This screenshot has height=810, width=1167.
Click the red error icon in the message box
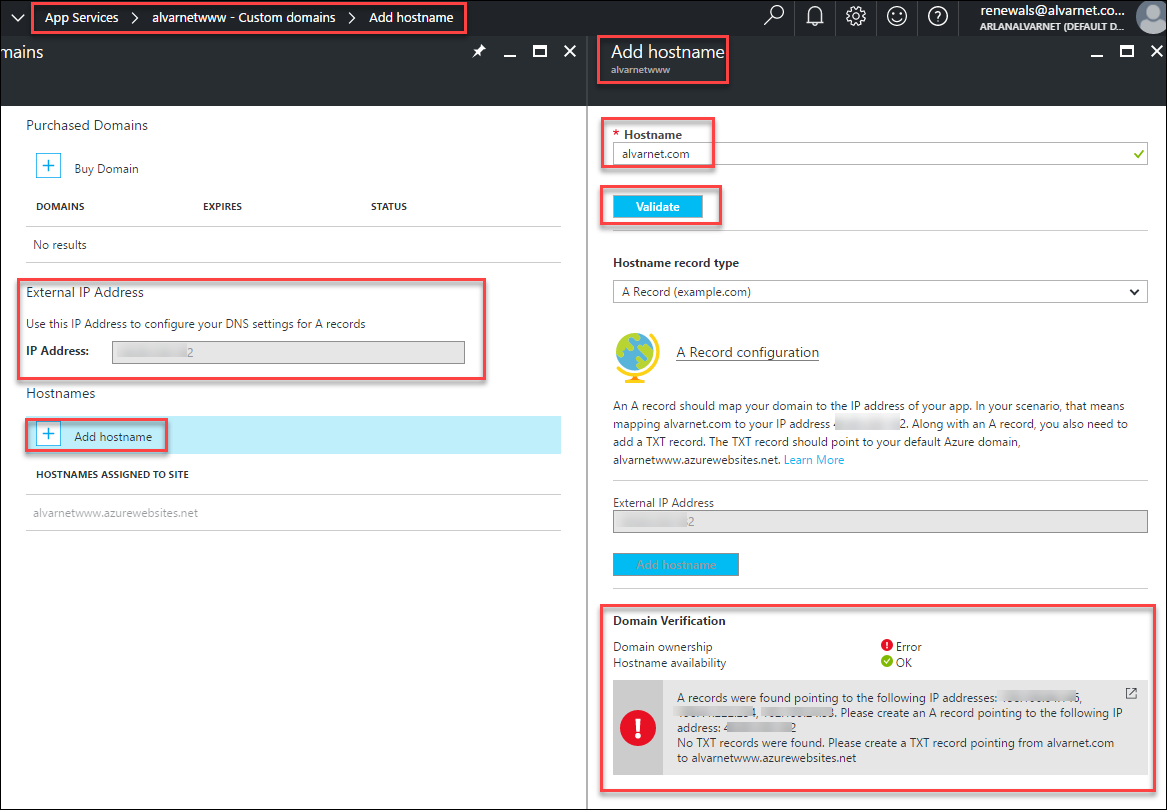(638, 728)
